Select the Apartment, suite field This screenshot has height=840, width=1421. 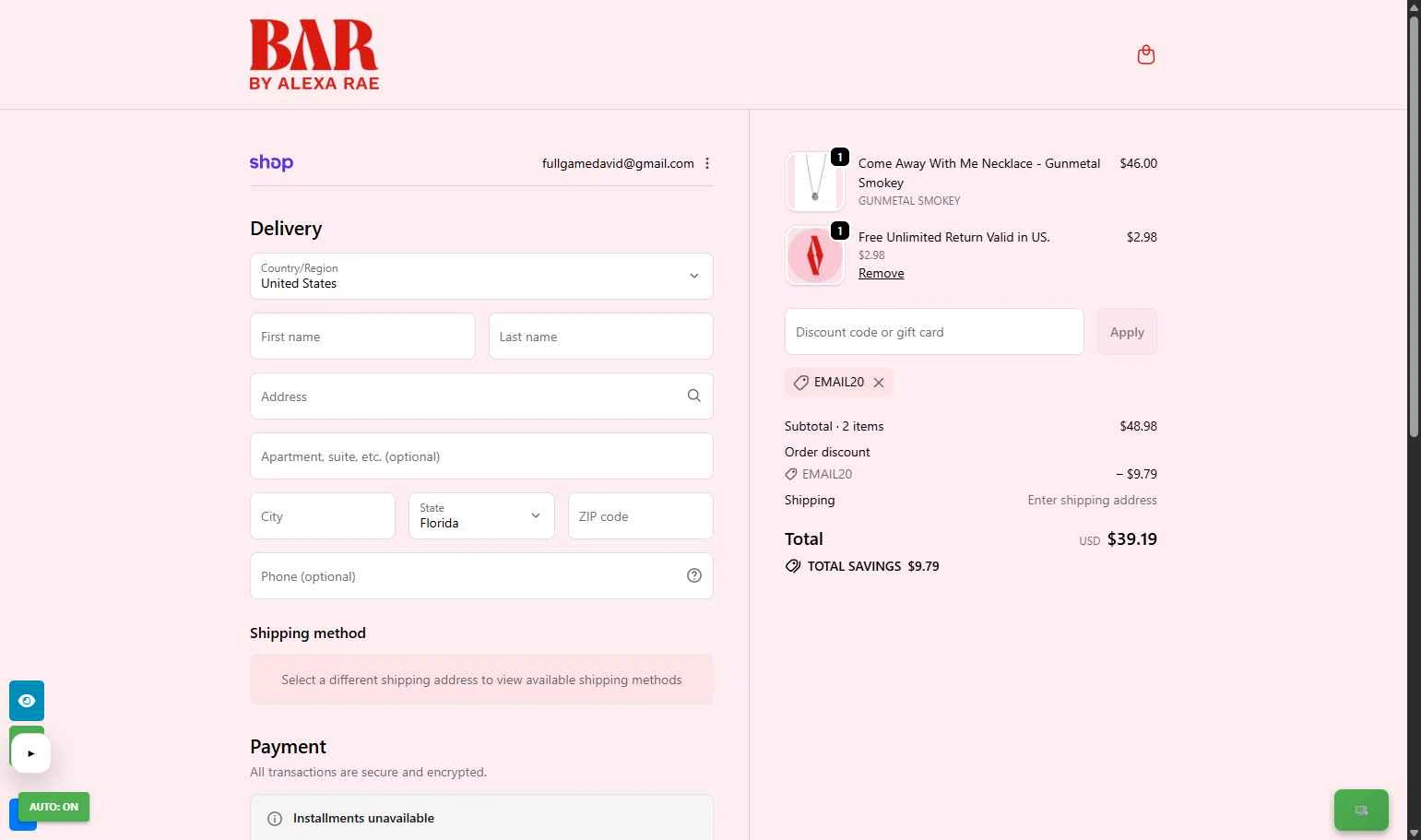pos(481,455)
